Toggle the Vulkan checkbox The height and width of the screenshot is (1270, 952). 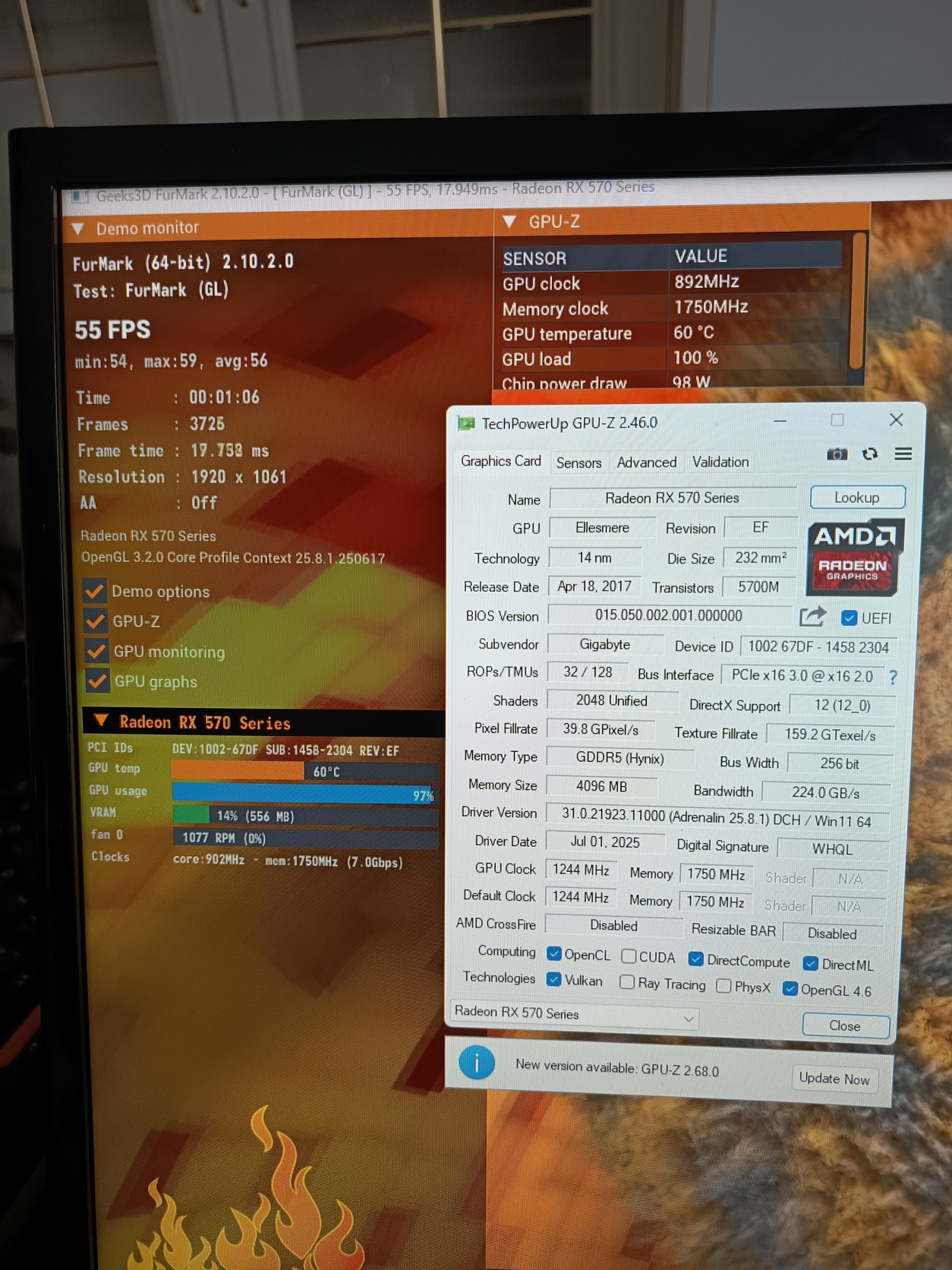pos(553,978)
